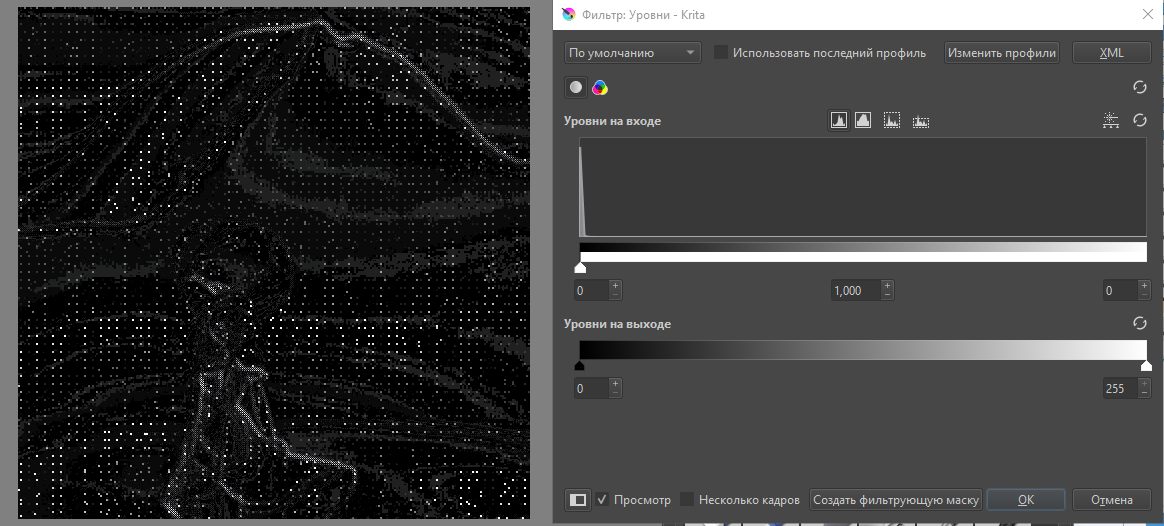This screenshot has width=1164, height=526.
Task: Increase gamma with plus stepper
Action: [x=887, y=285]
